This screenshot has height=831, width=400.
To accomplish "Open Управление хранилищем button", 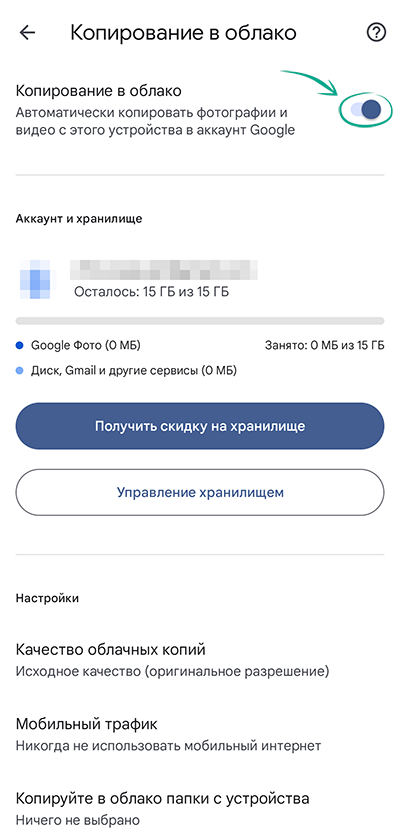I will tap(200, 492).
